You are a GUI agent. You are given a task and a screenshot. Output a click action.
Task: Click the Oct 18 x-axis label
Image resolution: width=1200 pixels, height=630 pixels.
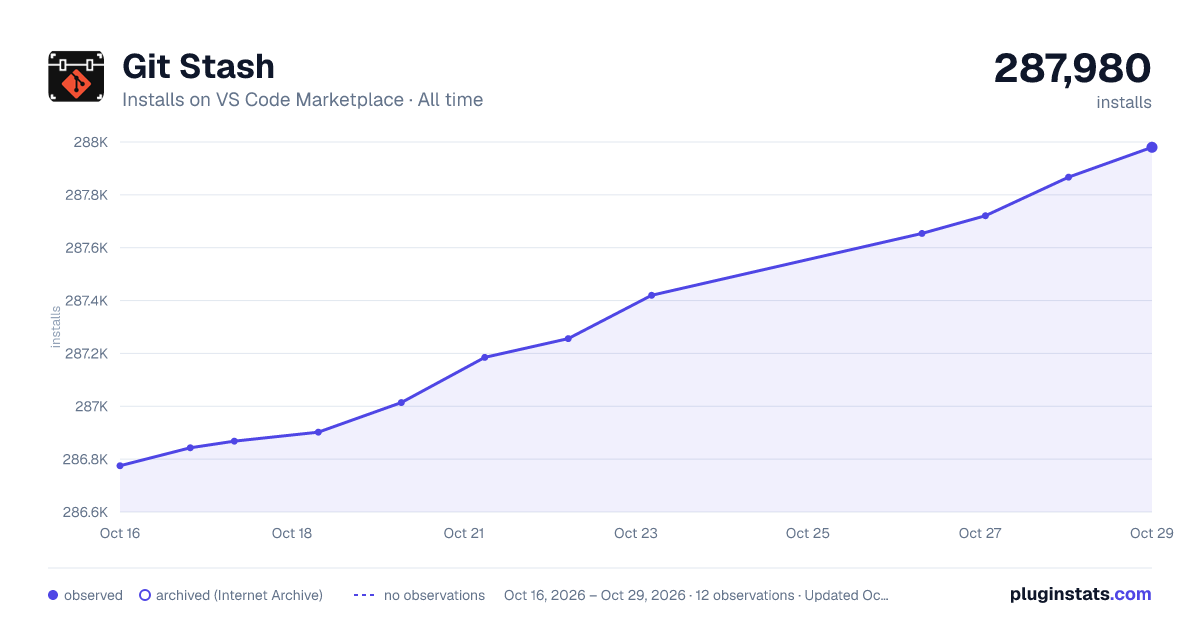click(292, 533)
